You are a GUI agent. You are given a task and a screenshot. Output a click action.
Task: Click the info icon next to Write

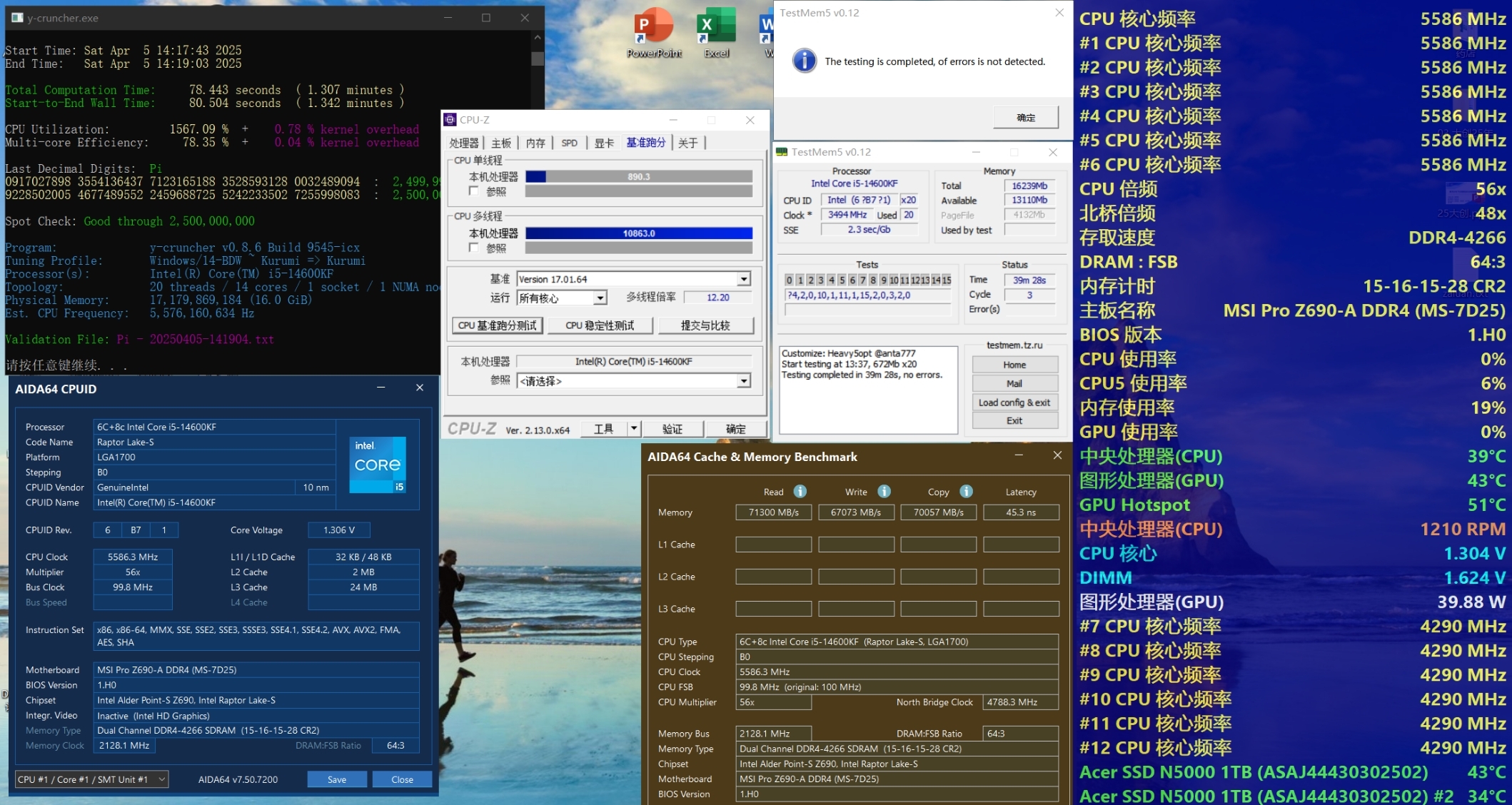pos(884,491)
